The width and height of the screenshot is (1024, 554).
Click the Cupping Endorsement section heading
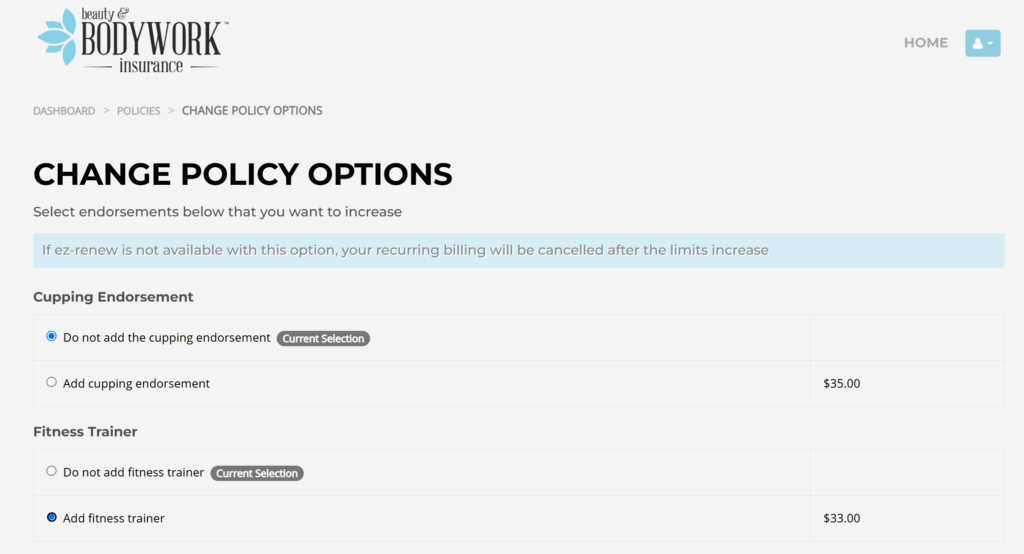113,297
